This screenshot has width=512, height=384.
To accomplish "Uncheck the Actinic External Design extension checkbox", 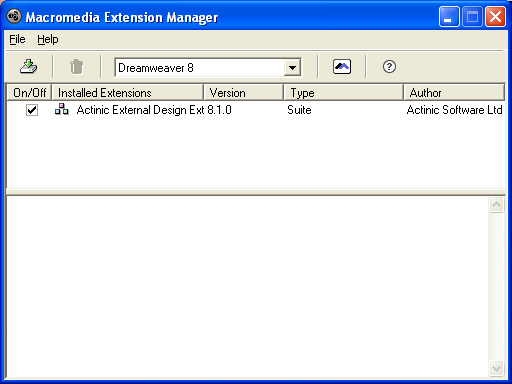I will tap(32, 110).
